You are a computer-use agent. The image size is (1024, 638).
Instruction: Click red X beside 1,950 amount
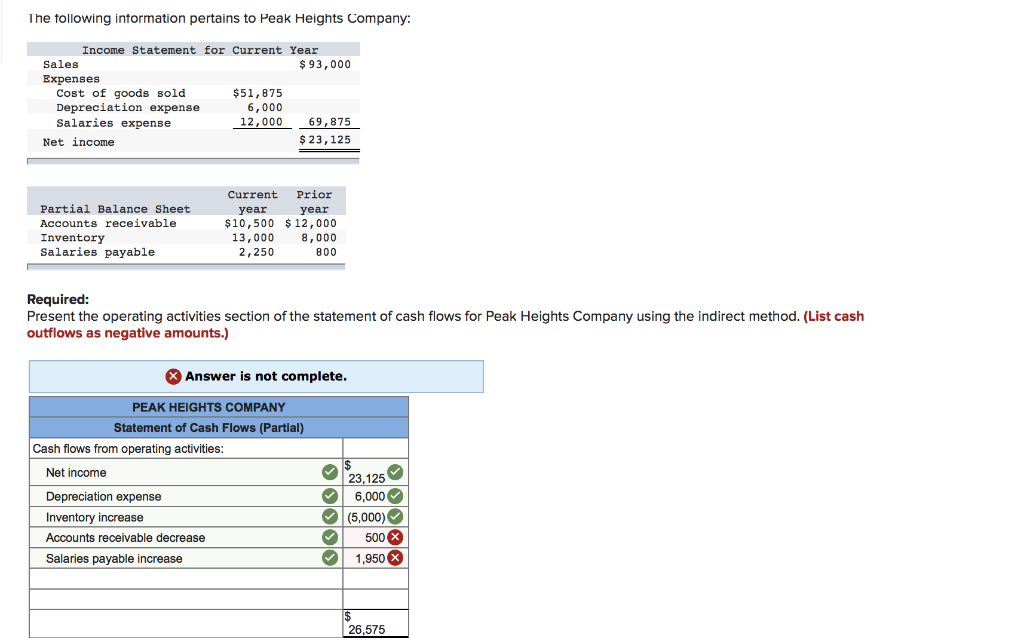click(395, 558)
